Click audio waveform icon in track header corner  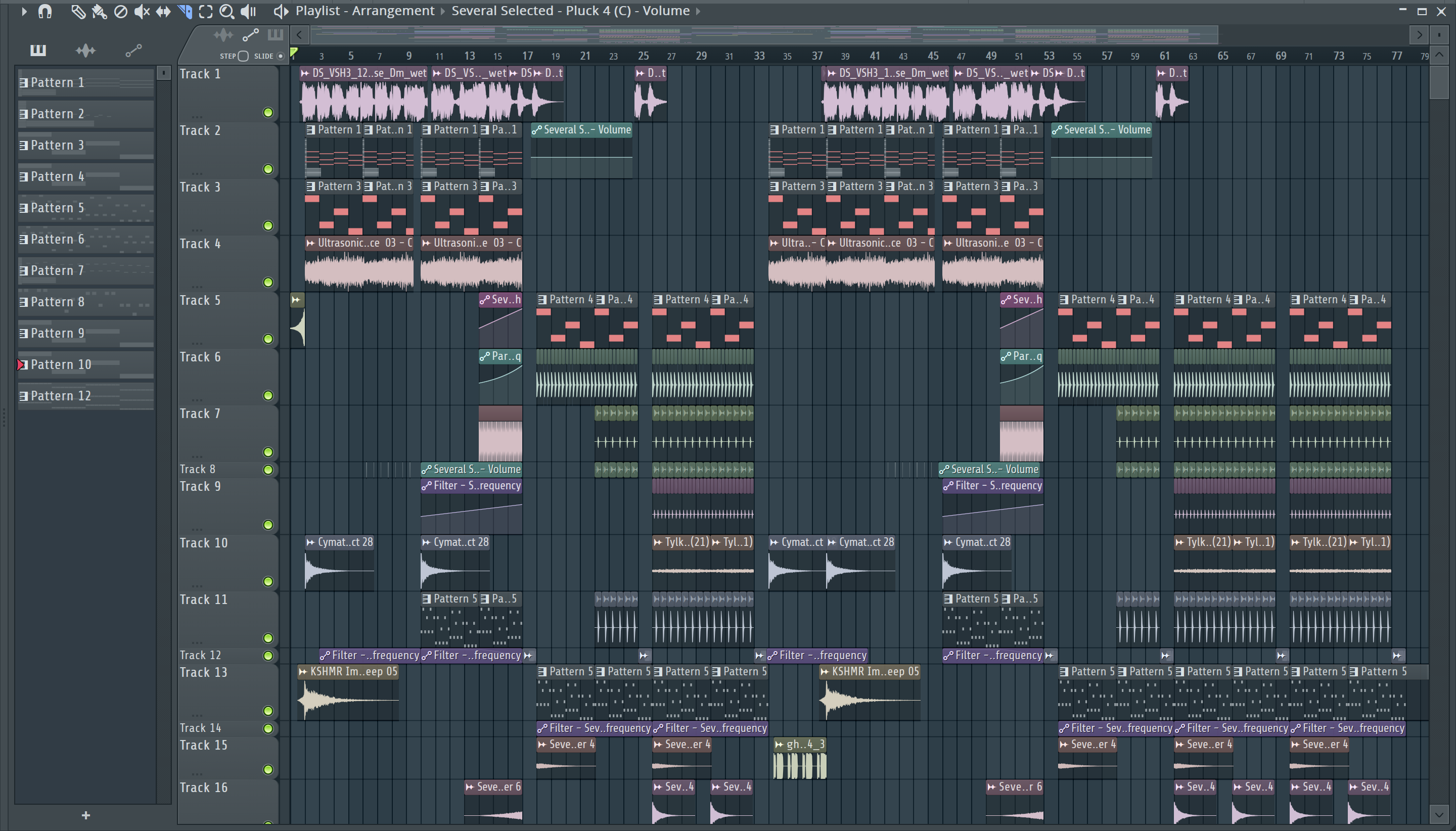[x=223, y=35]
